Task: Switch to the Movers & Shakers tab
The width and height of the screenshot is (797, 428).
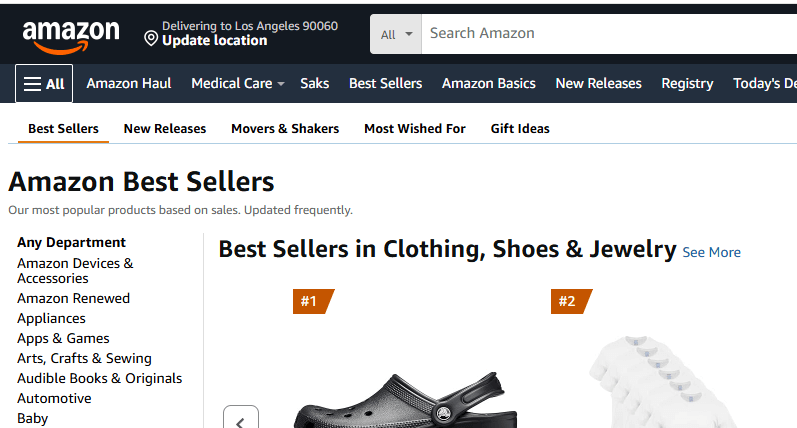Action: click(x=285, y=129)
